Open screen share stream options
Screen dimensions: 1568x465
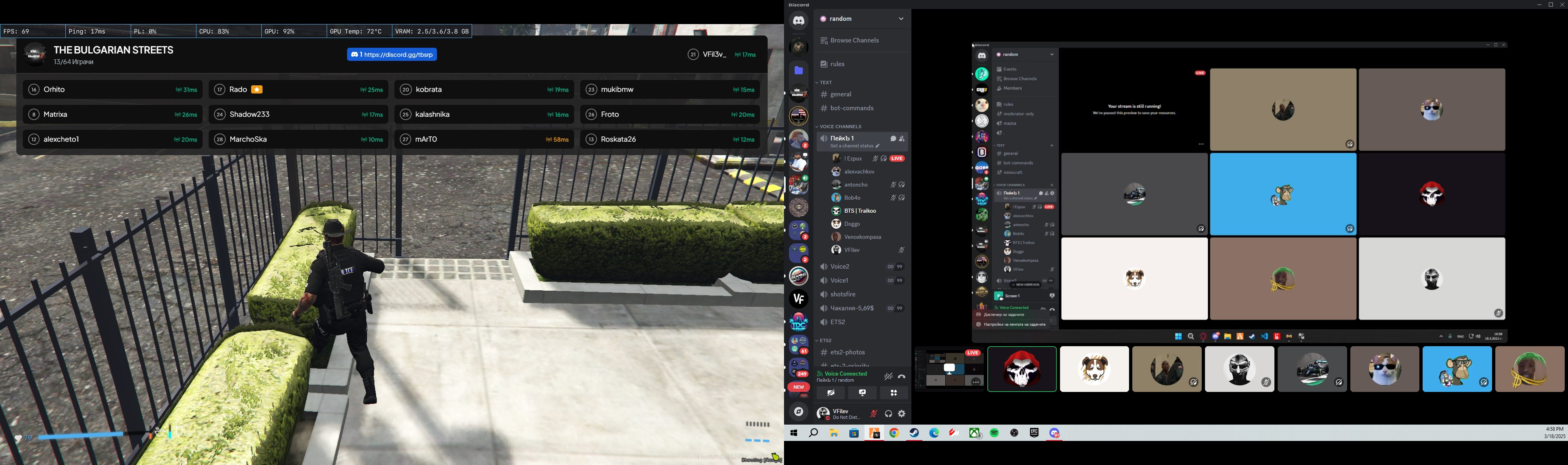click(x=862, y=393)
